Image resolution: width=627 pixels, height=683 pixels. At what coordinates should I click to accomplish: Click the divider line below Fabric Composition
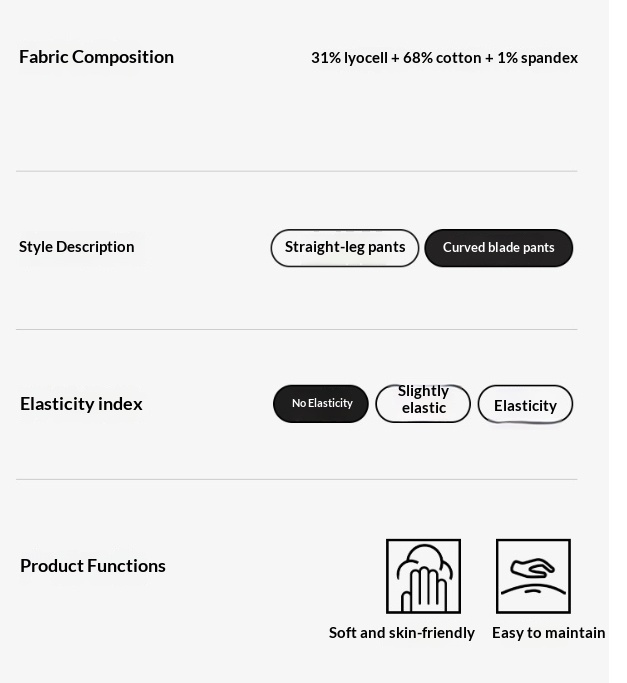point(297,171)
